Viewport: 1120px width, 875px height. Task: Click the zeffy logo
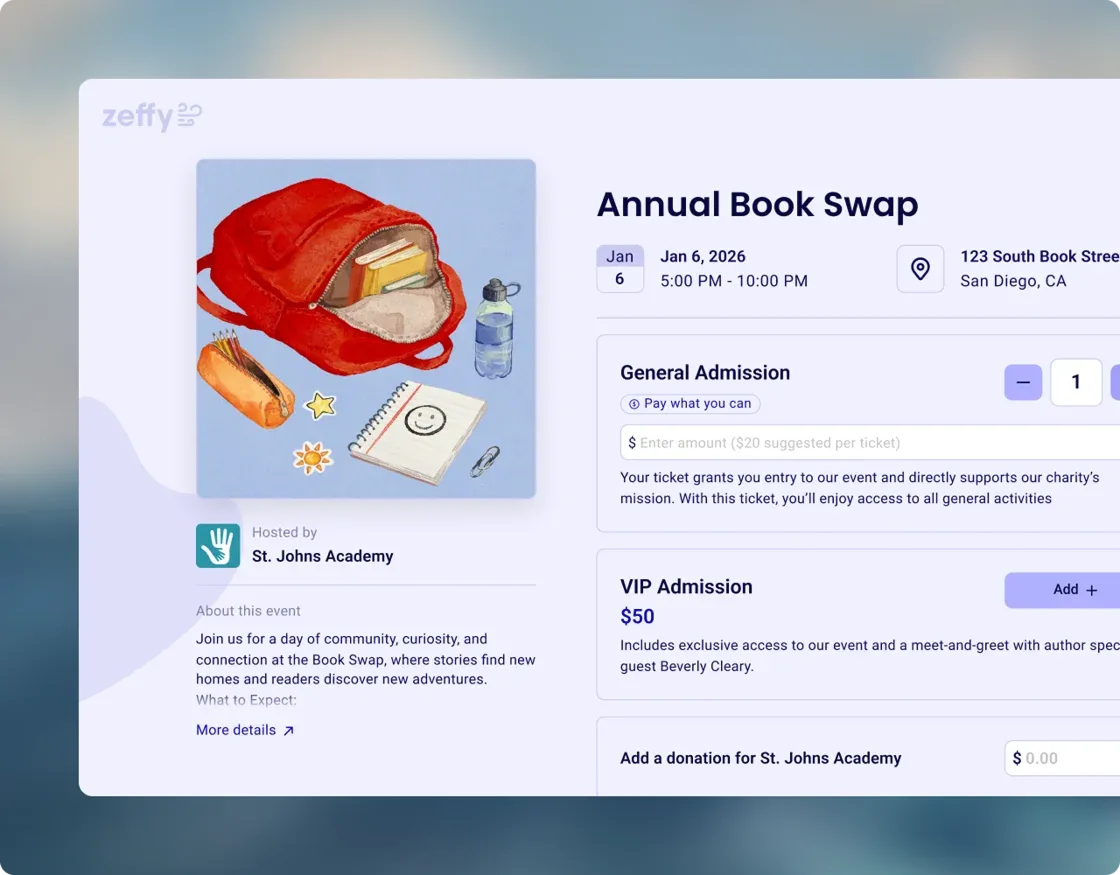[151, 116]
